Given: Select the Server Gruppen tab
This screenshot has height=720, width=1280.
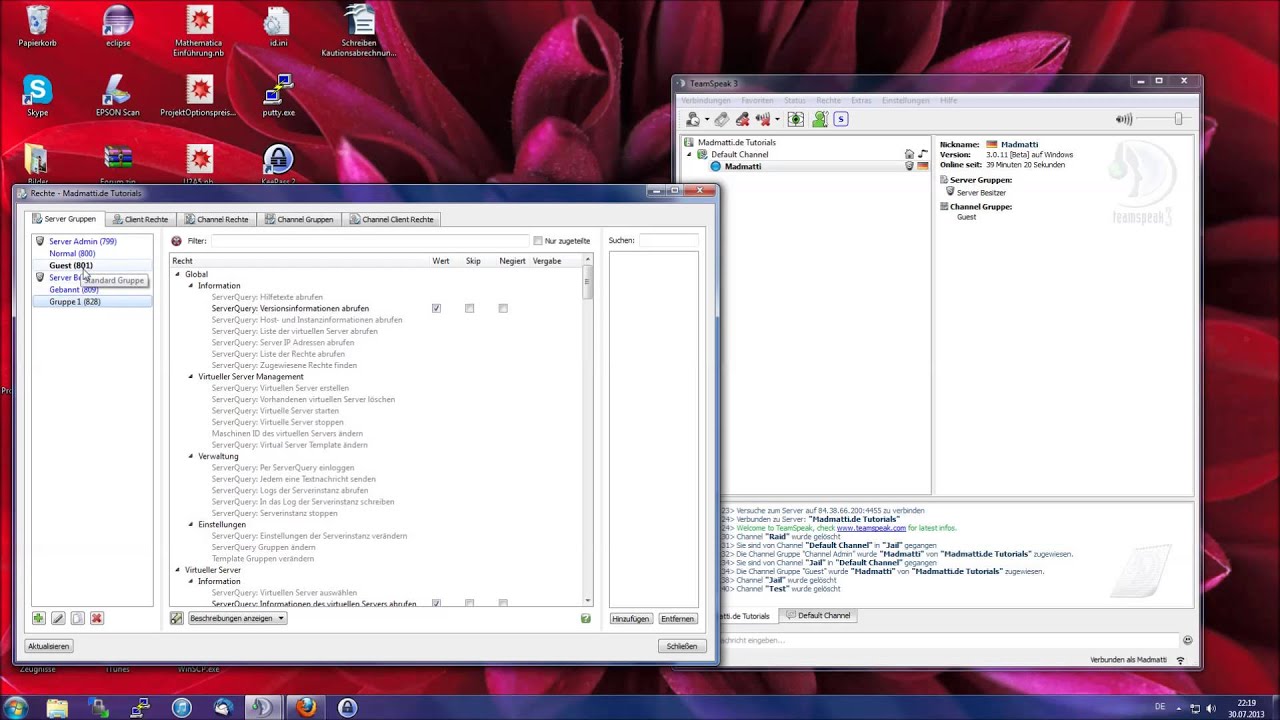Looking at the screenshot, I should click(65, 219).
